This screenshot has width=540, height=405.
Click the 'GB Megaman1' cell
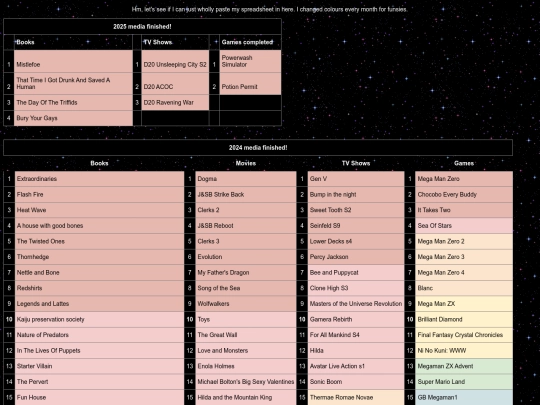pyautogui.click(x=464, y=397)
